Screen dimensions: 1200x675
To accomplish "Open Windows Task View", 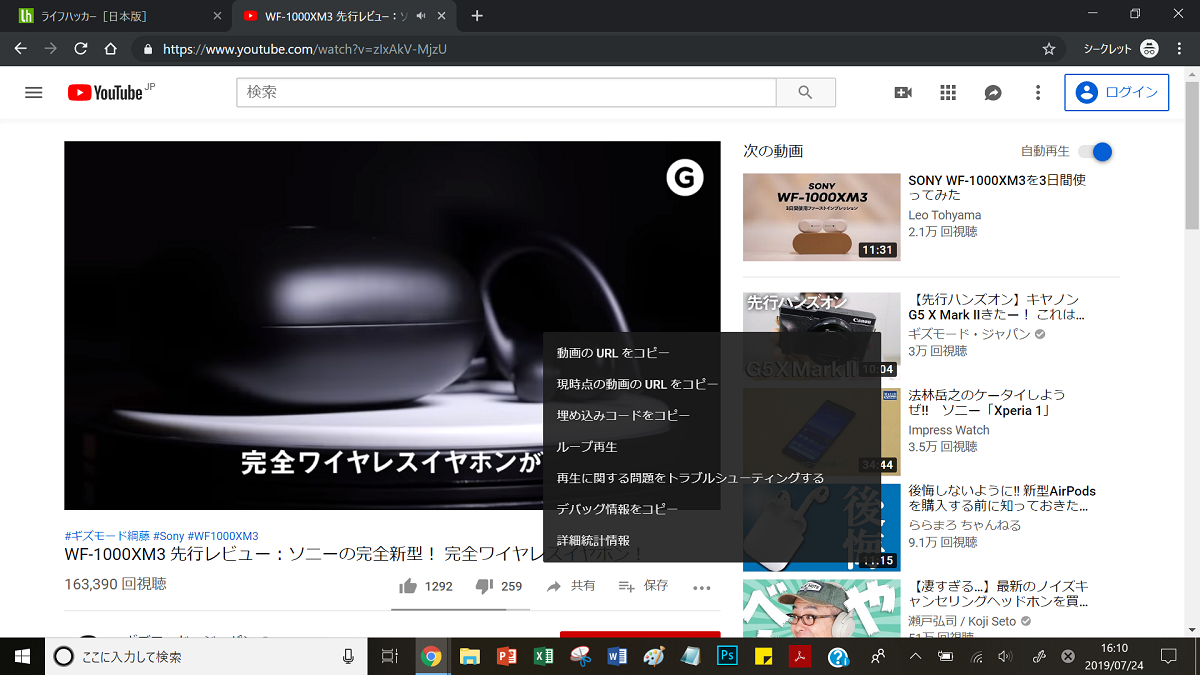I will coord(390,657).
